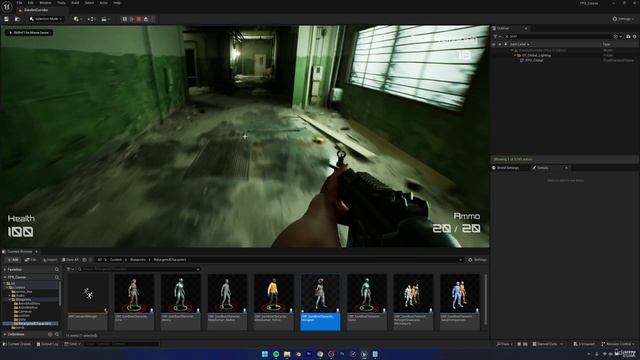The width and height of the screenshot is (640, 360).
Task: Select the yellow-shirt character blueprint thumbnail
Action: pos(273,302)
